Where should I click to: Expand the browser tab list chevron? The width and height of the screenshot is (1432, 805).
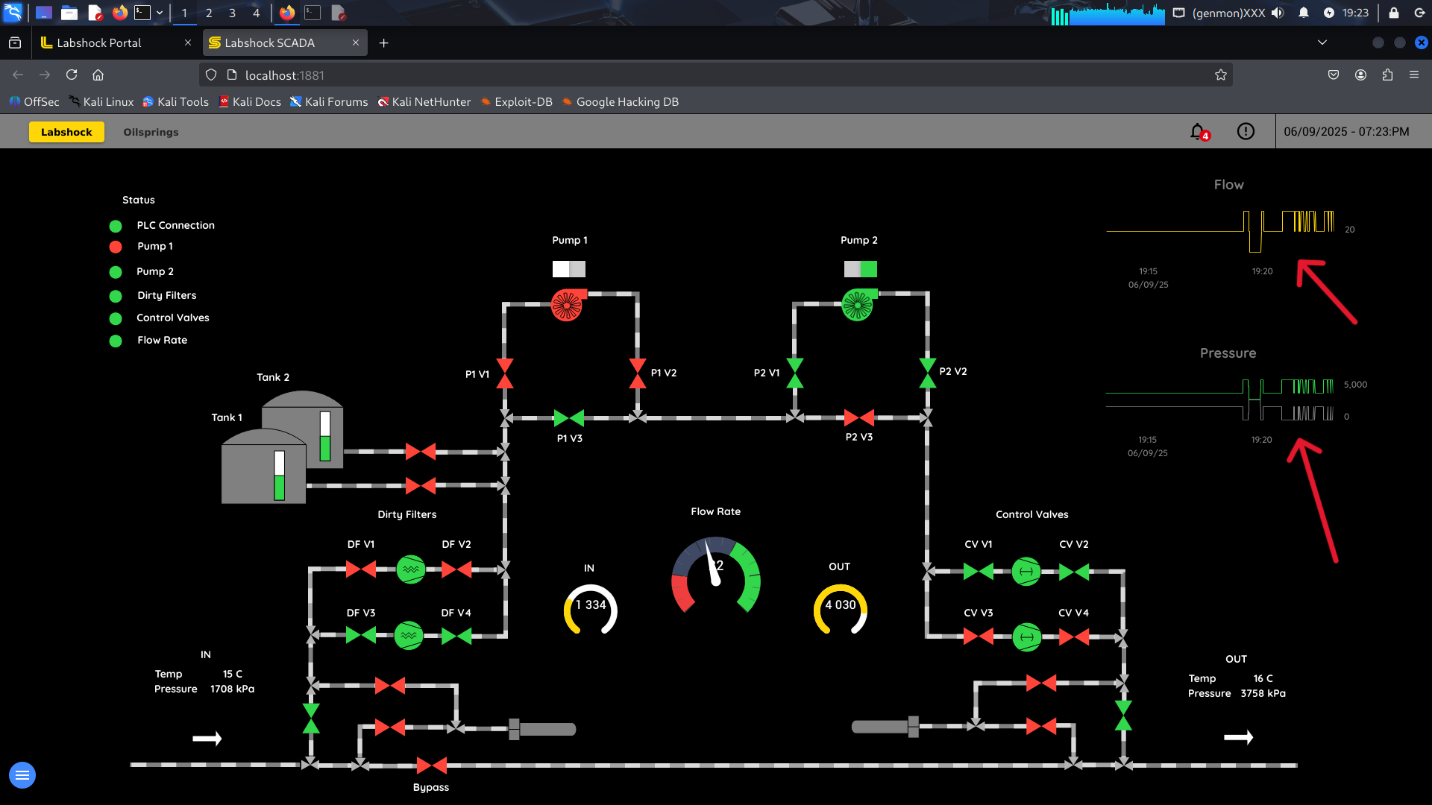[1322, 43]
